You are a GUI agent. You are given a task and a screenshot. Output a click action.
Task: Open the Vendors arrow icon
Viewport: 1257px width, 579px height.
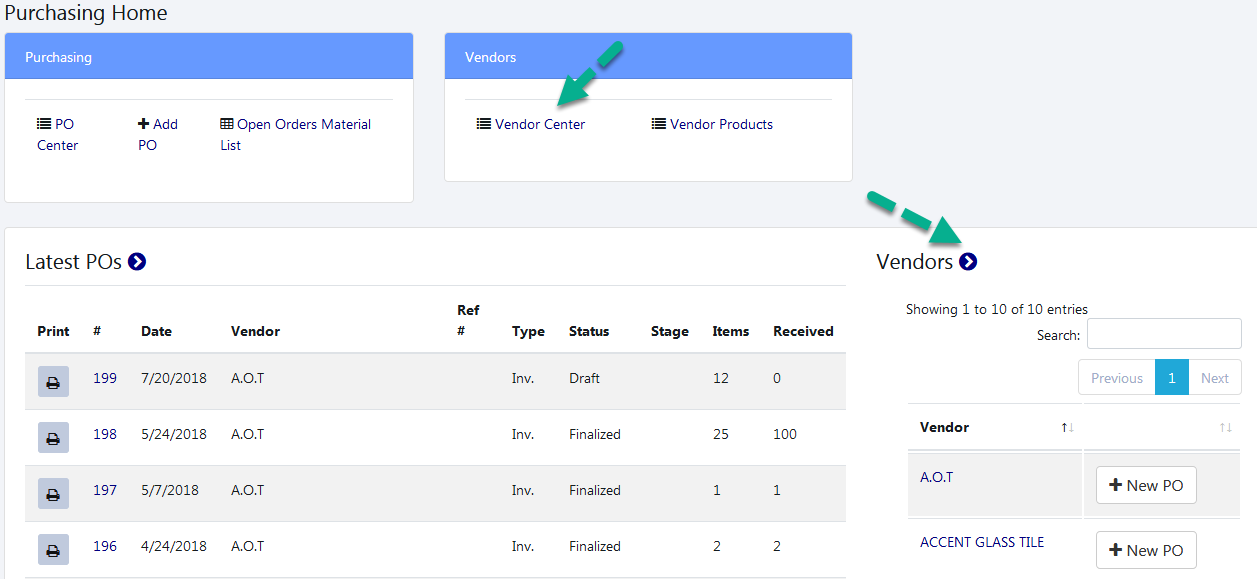tap(968, 262)
